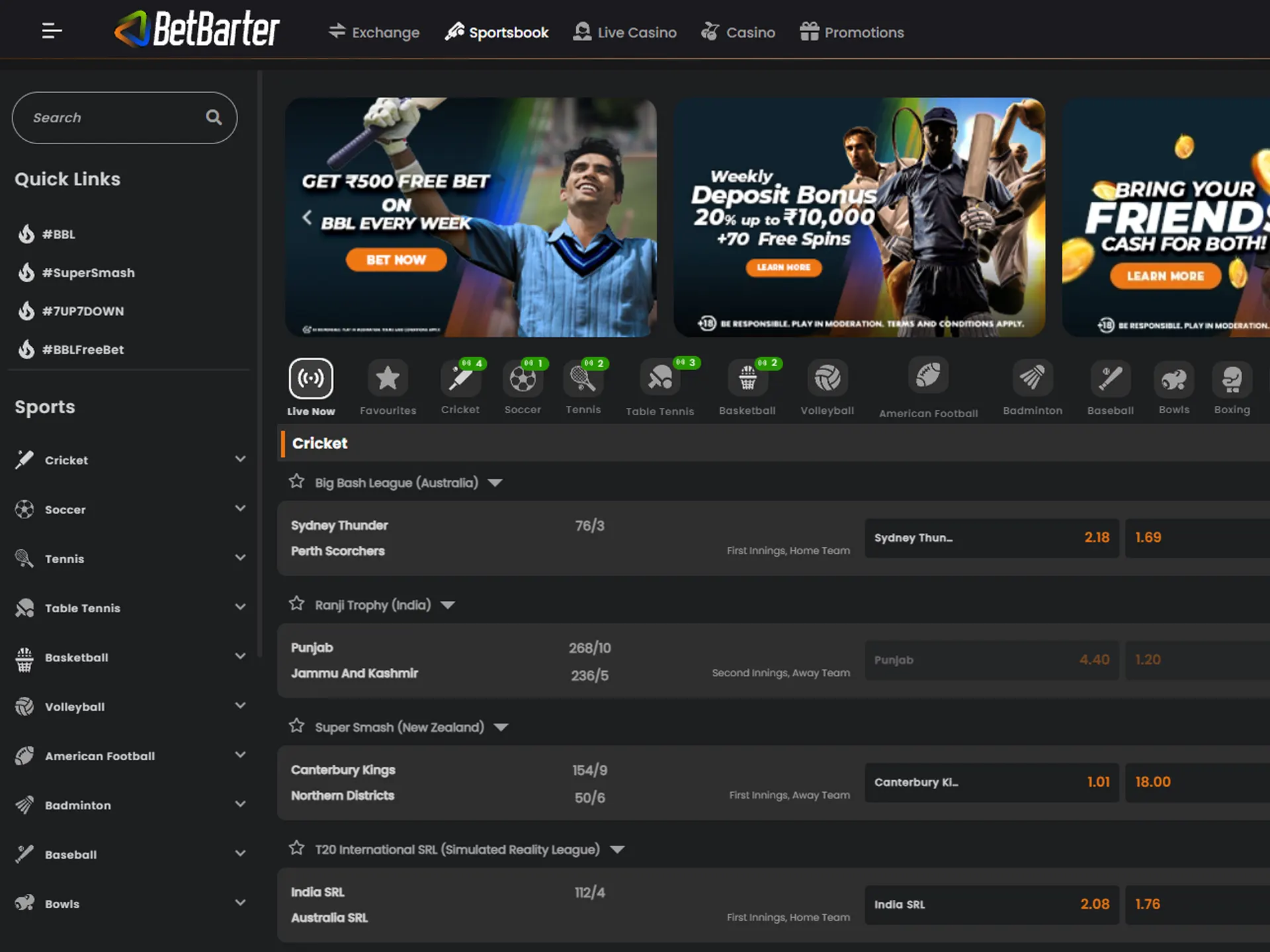
Task: Expand Cricket in the Sports sidebar
Action: click(240, 459)
